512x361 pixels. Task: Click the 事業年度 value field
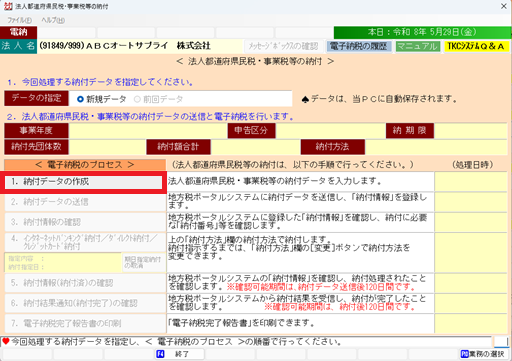pyautogui.click(x=148, y=130)
